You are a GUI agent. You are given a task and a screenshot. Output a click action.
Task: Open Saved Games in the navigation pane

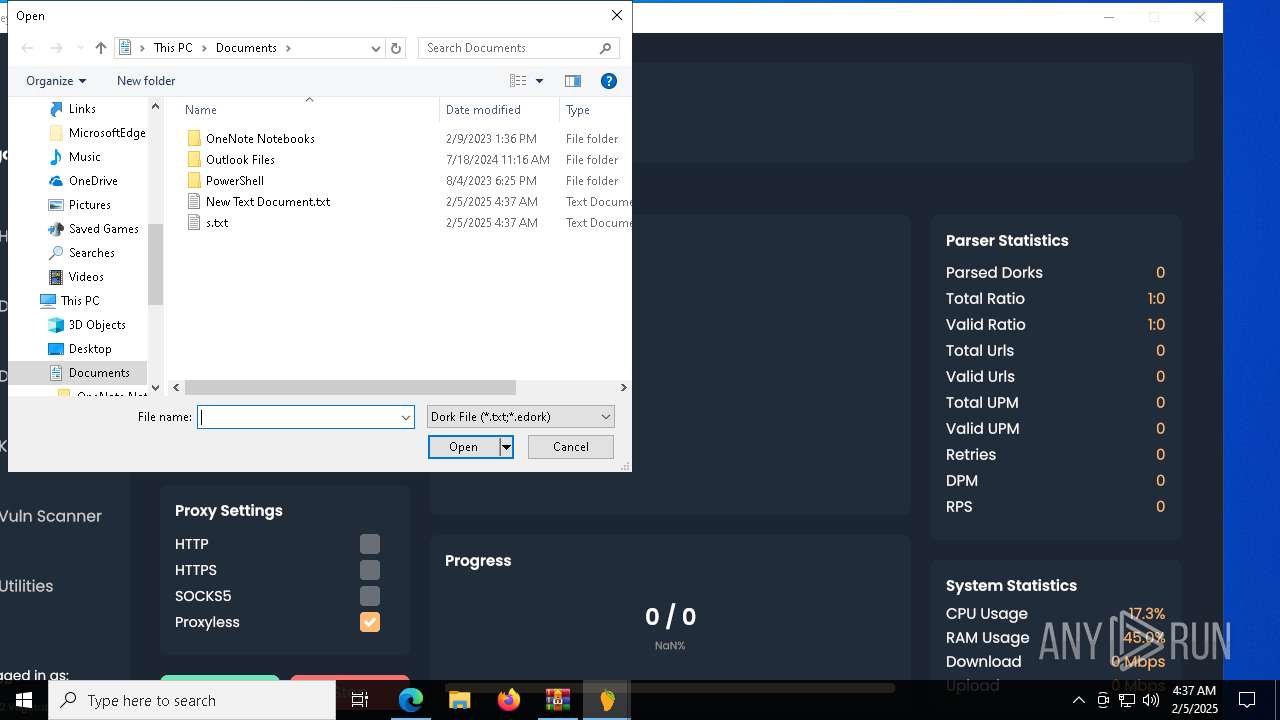pos(103,229)
